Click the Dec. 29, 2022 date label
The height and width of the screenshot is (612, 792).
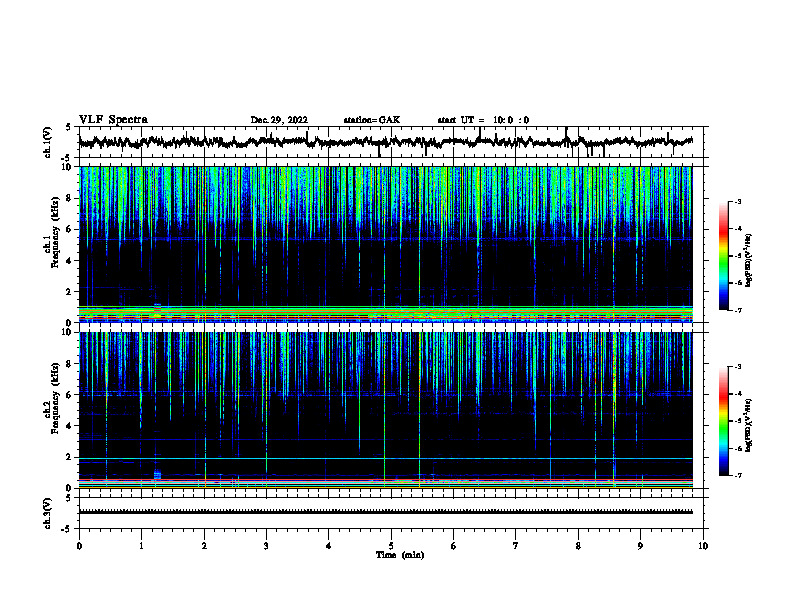pos(279,120)
